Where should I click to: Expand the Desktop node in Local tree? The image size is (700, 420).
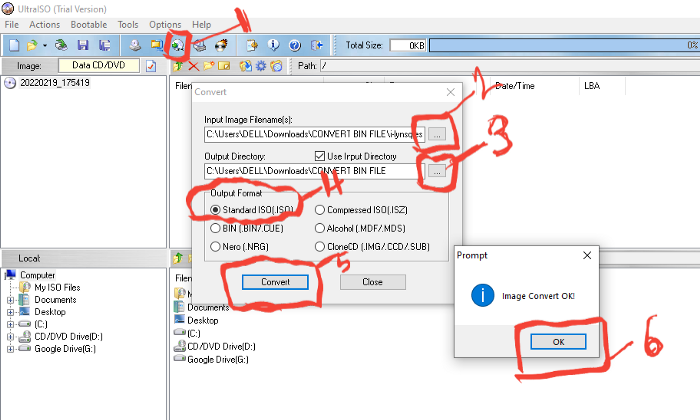(x=10, y=312)
